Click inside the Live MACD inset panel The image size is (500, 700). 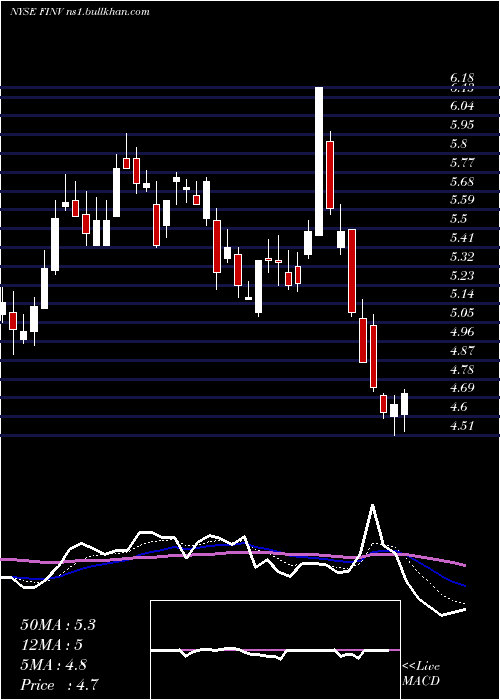[x=275, y=650]
